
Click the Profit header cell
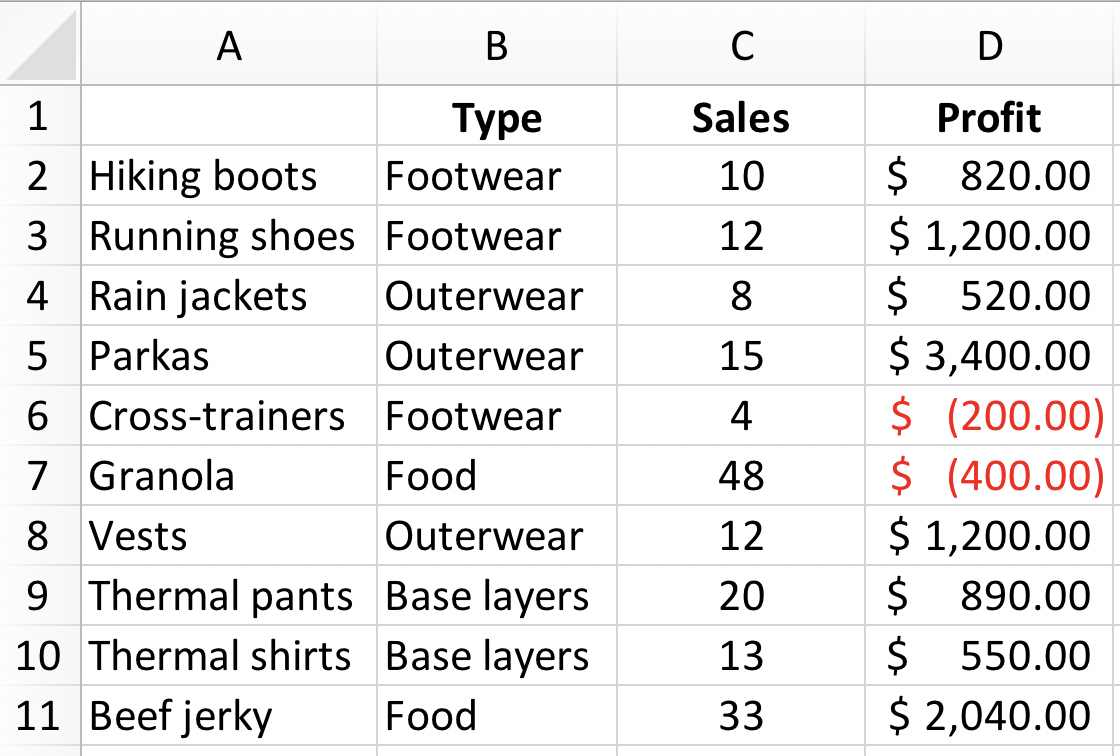(x=989, y=116)
